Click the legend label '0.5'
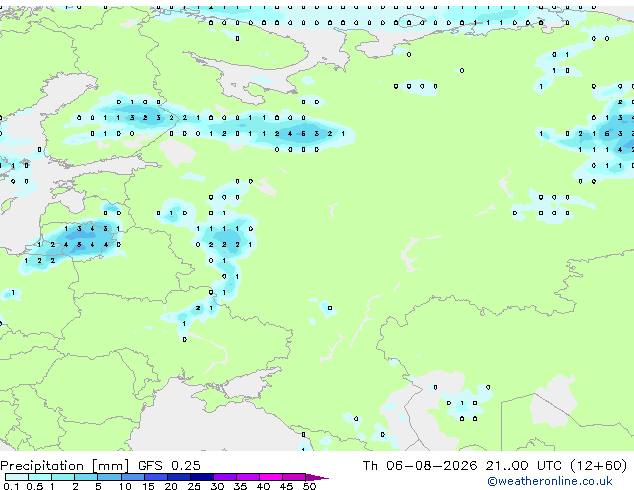This screenshot has height=490, width=634. [34, 486]
